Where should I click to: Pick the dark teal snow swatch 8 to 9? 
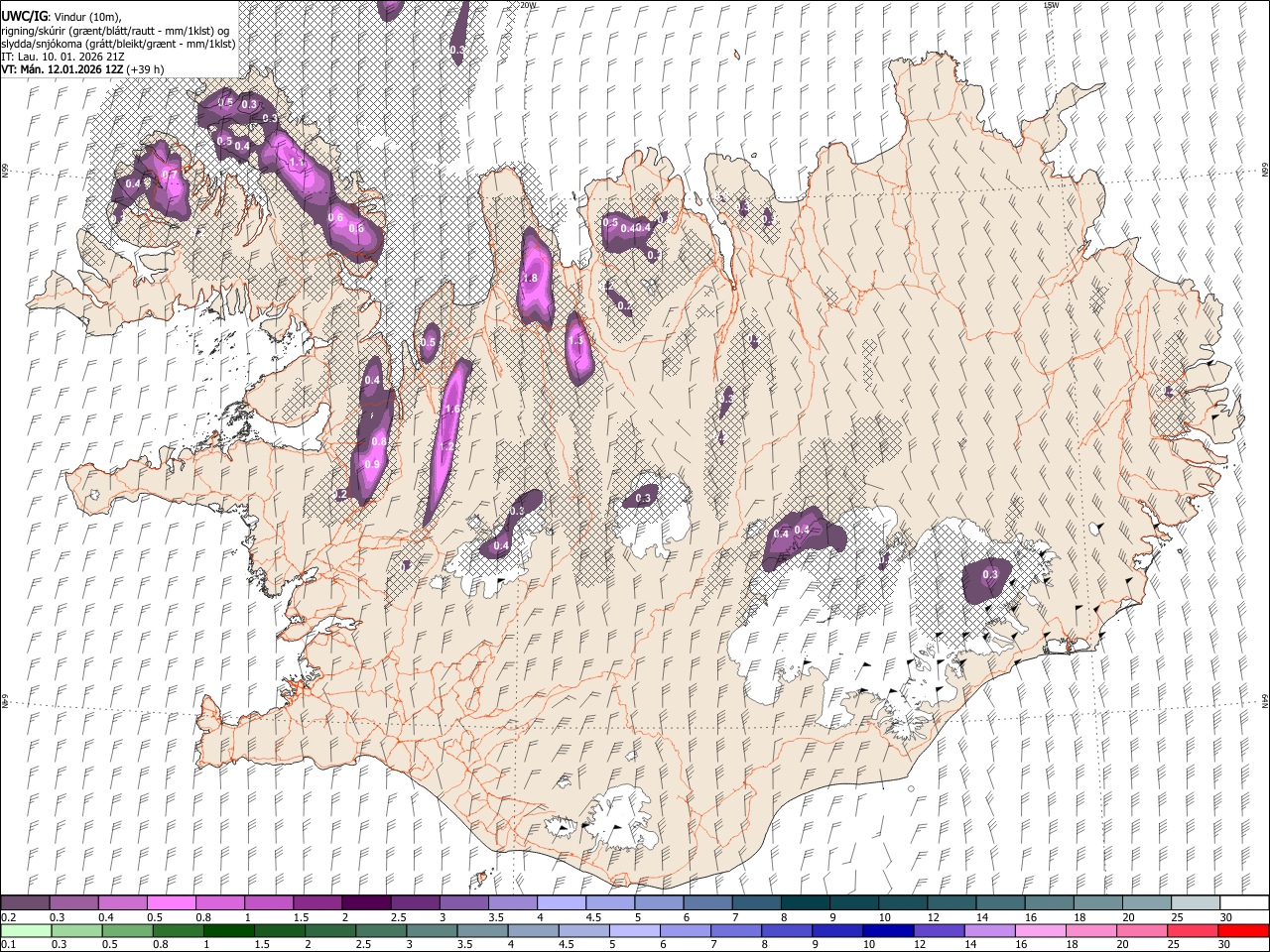click(805, 903)
